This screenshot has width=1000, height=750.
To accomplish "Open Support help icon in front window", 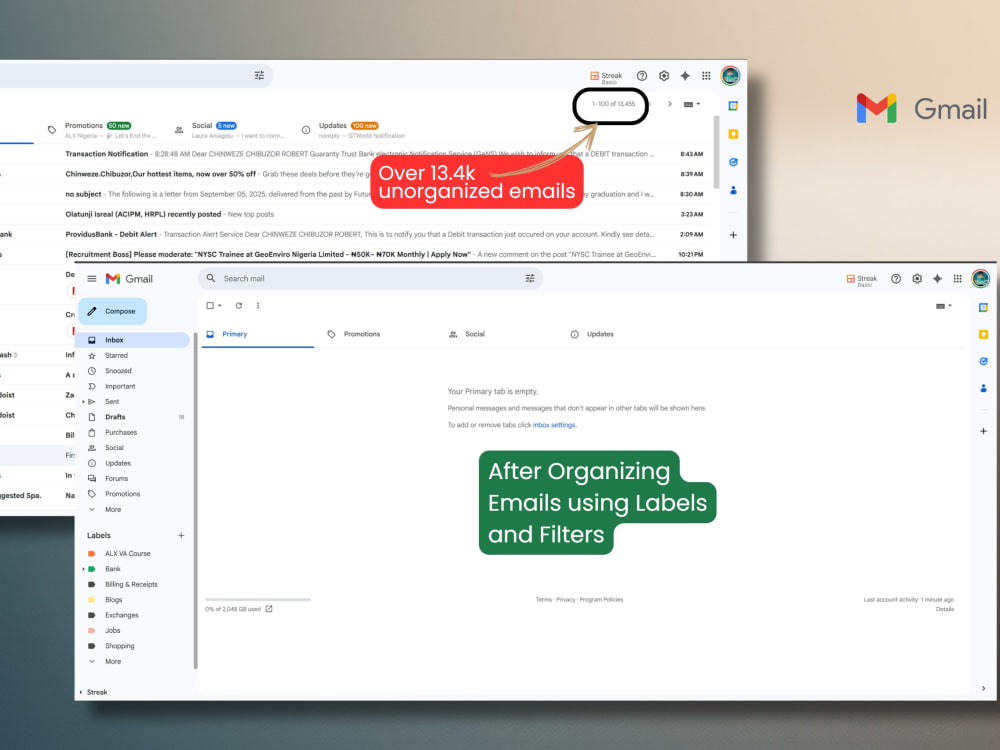I will pos(896,279).
